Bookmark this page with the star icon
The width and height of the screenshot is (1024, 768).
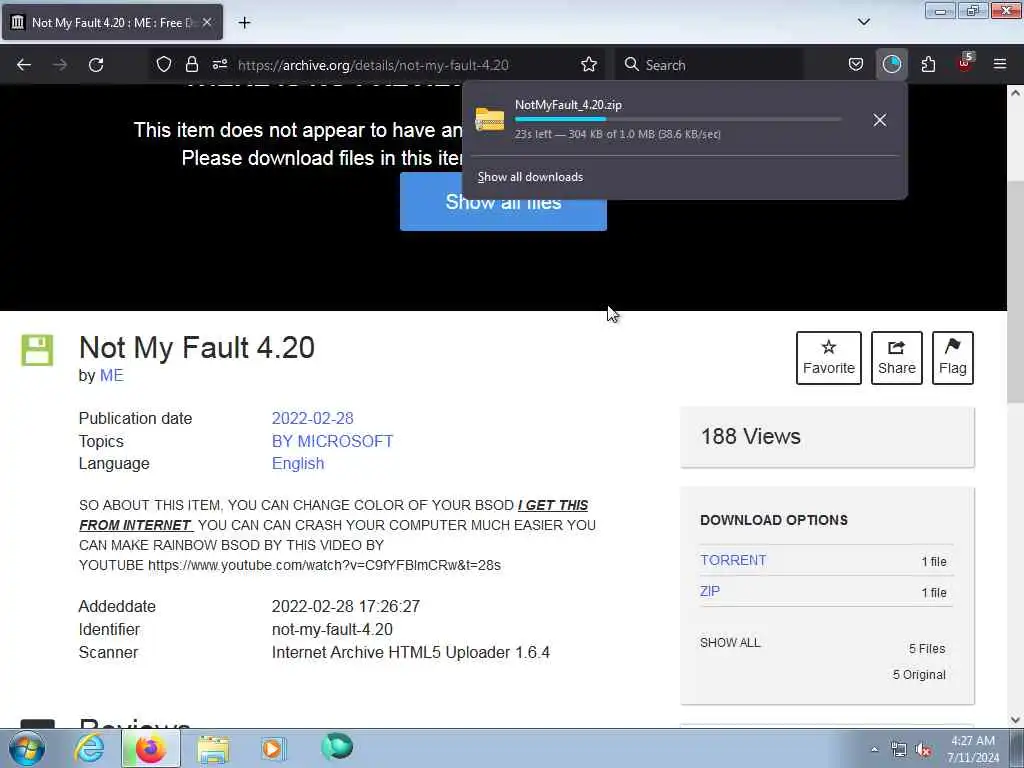point(589,65)
